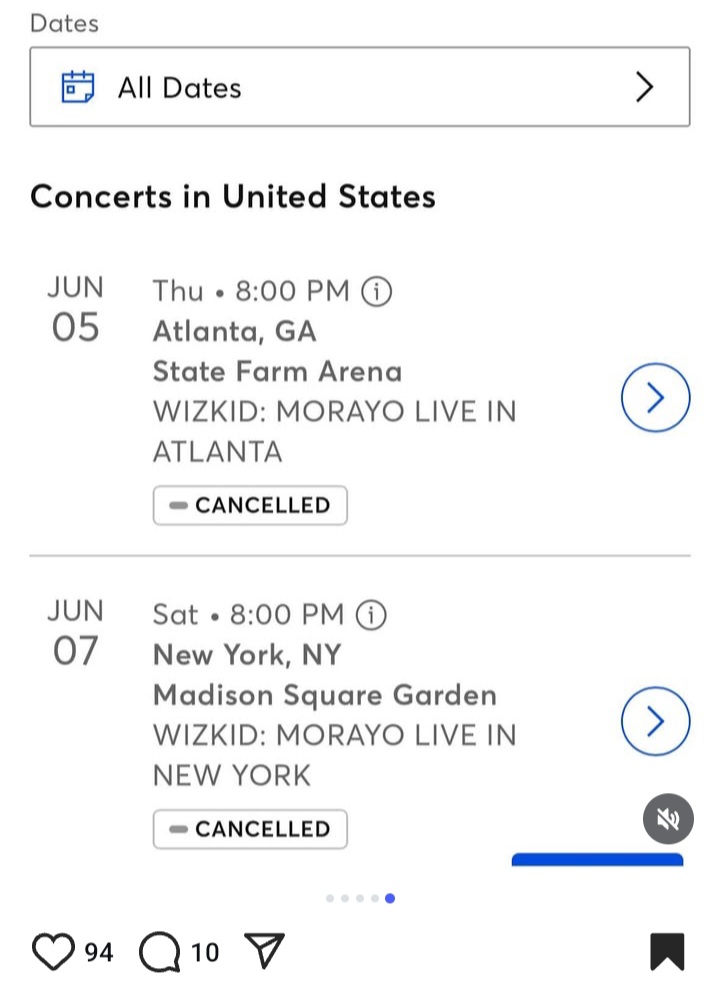The image size is (720, 994).
Task: Toggle the bookmark save icon
Action: point(667,952)
